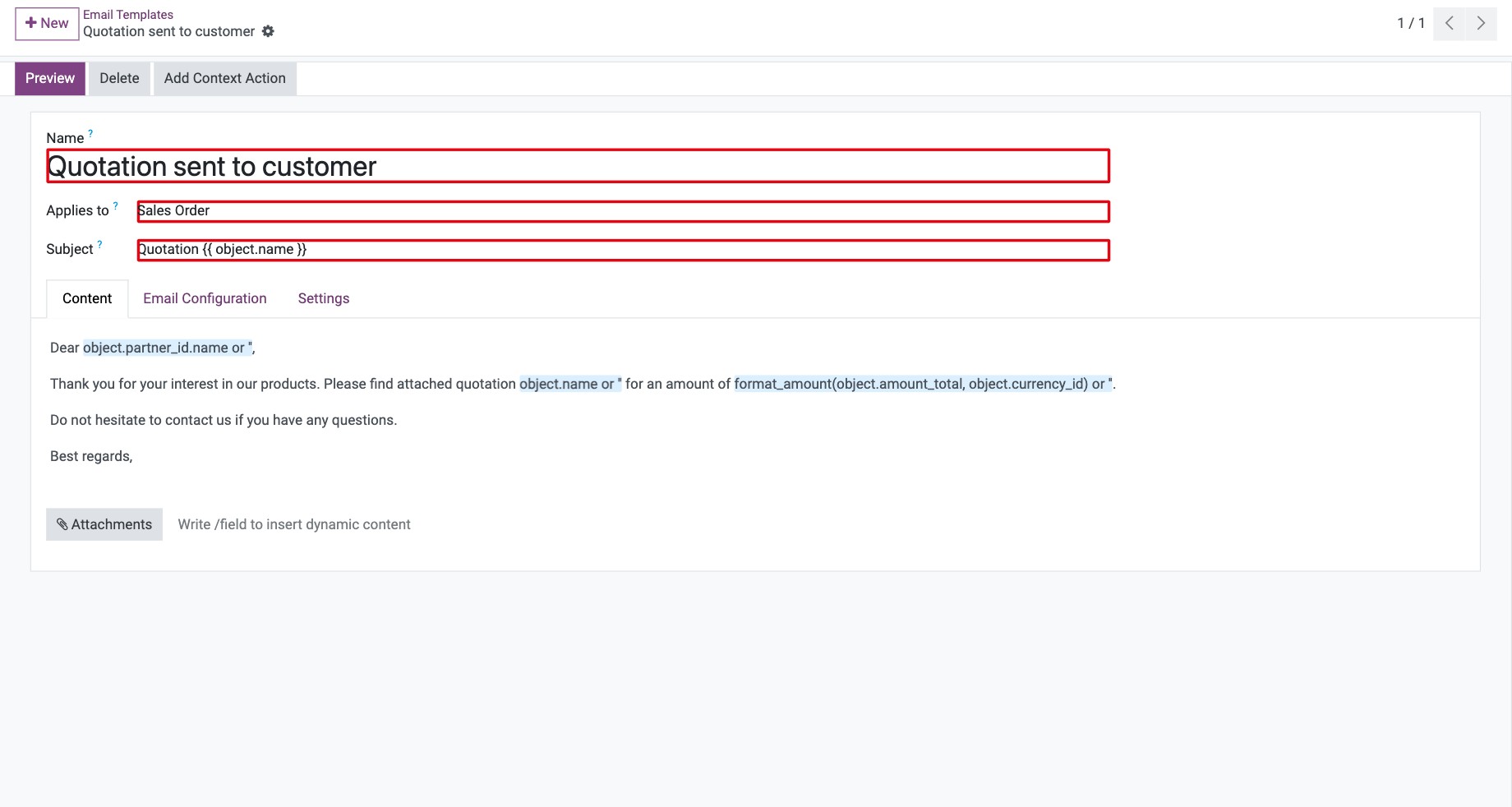The width and height of the screenshot is (1512, 807).
Task: Click the Delete button
Action: click(119, 79)
